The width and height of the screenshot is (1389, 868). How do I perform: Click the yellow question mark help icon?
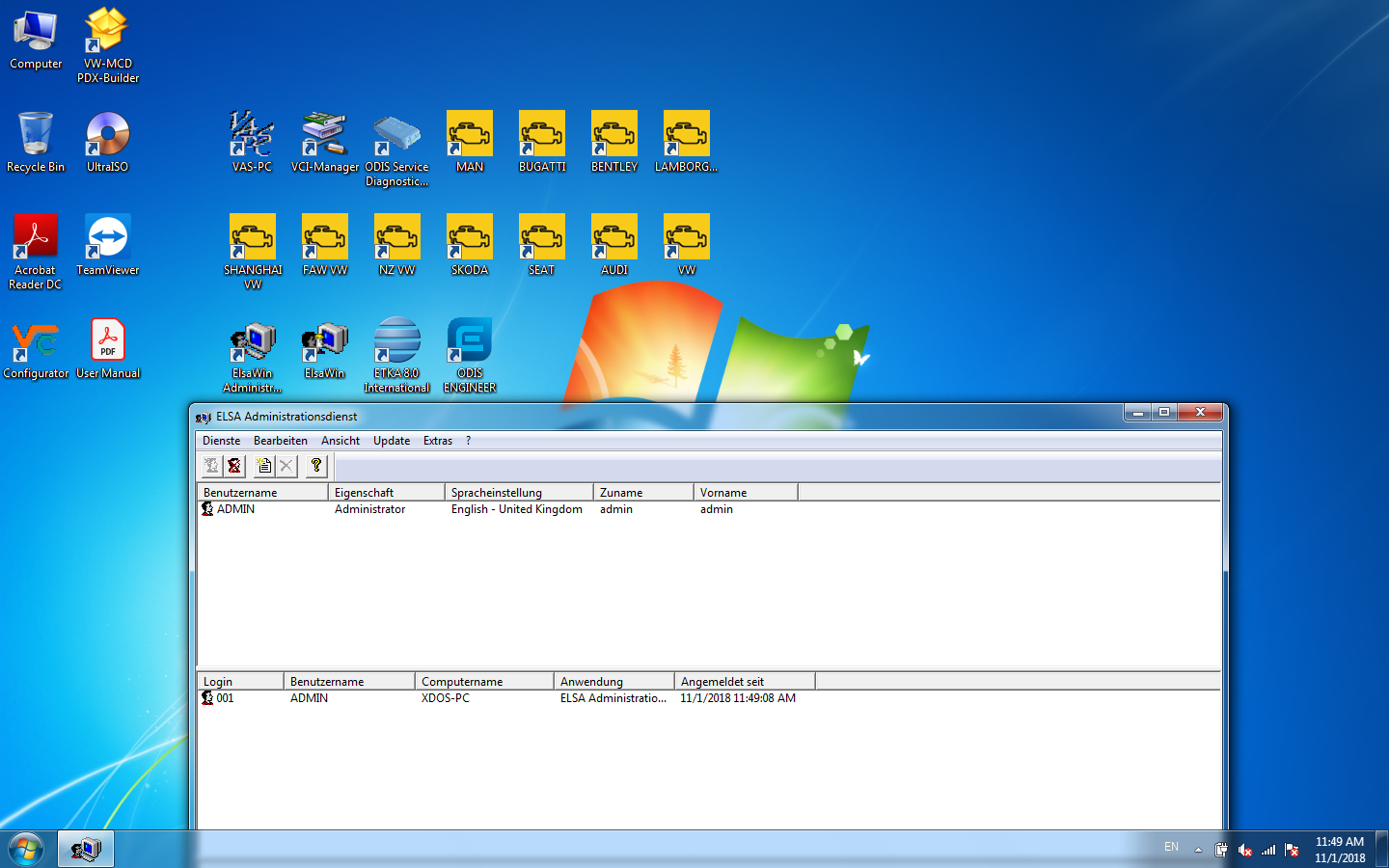[316, 466]
